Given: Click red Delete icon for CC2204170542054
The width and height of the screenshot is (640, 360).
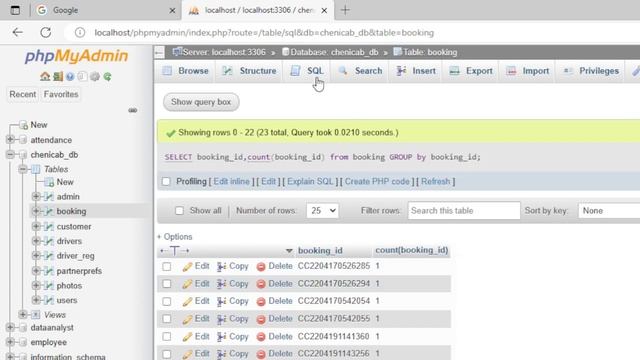Looking at the screenshot, I should pyautogui.click(x=261, y=302).
